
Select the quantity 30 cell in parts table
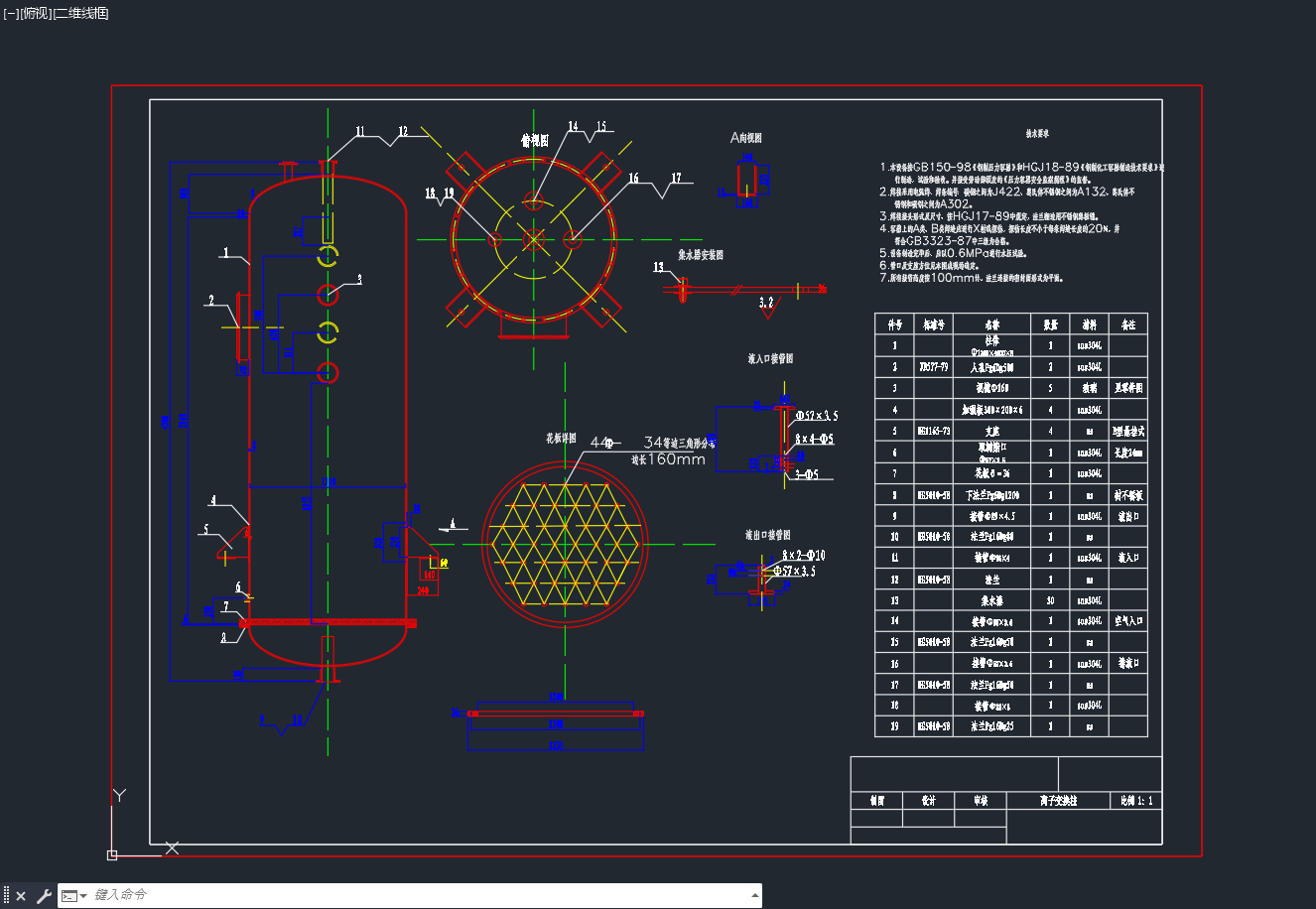click(1050, 600)
